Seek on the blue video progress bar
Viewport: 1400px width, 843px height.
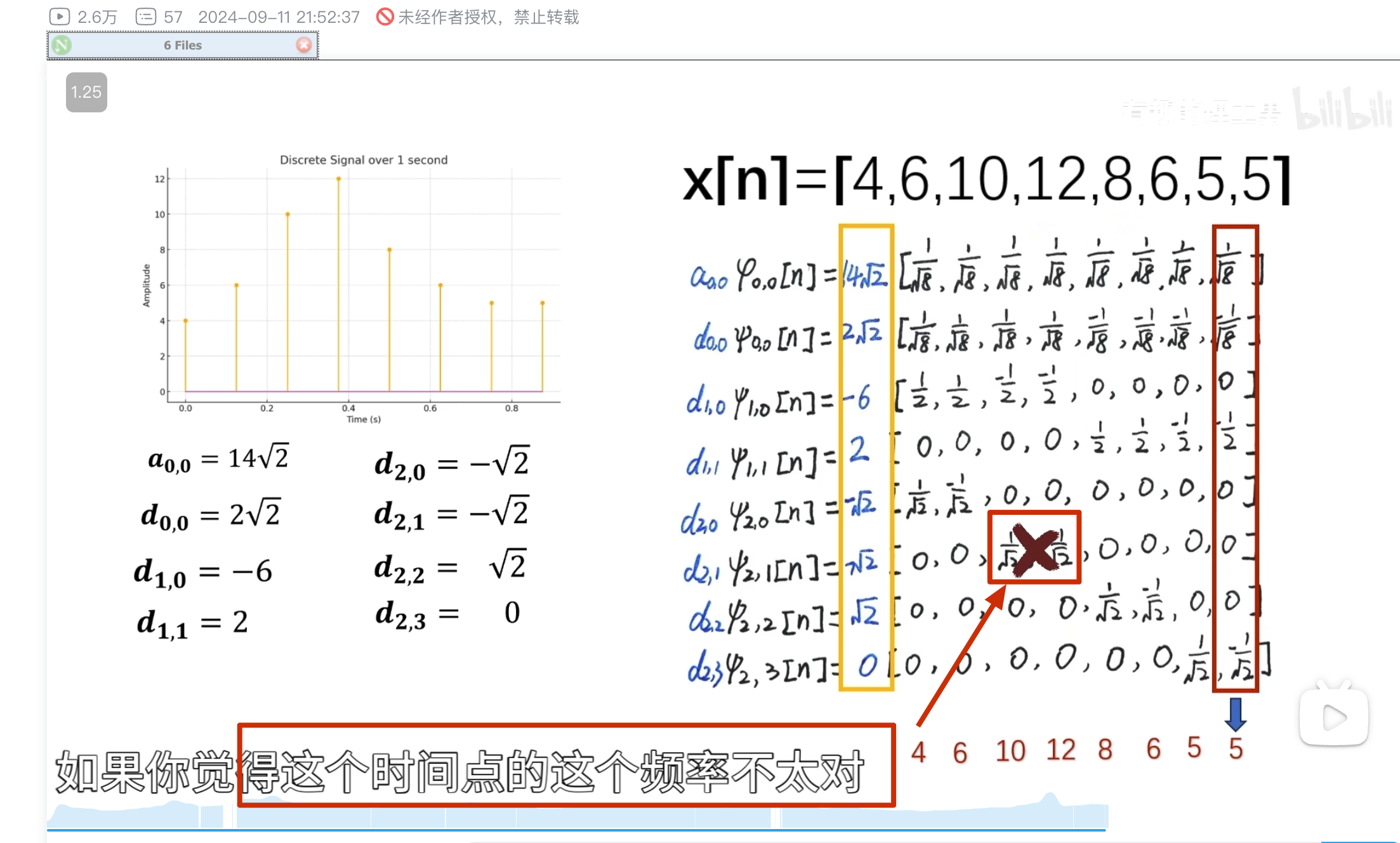(x=571, y=829)
